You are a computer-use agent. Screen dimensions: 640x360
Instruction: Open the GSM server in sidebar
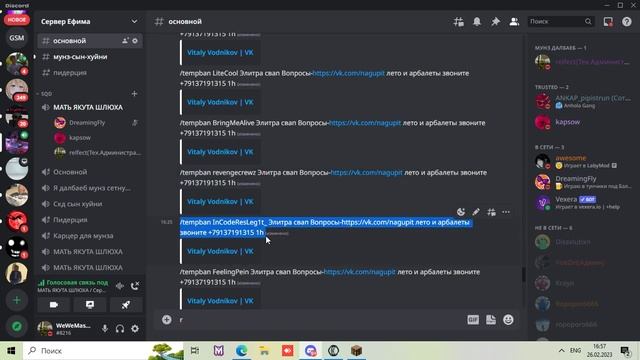click(x=17, y=38)
